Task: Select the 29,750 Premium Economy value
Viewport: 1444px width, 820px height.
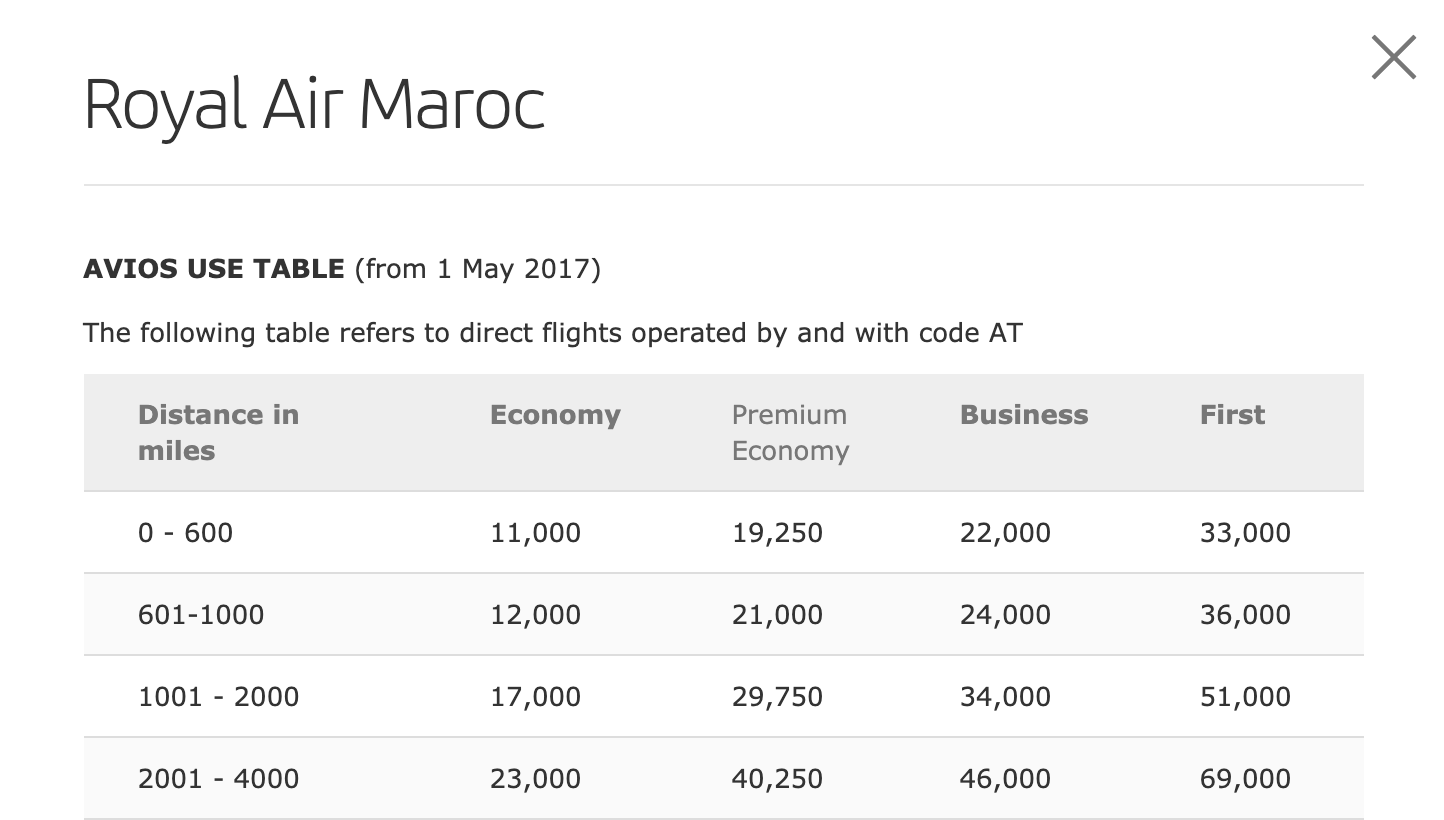Action: [777, 696]
